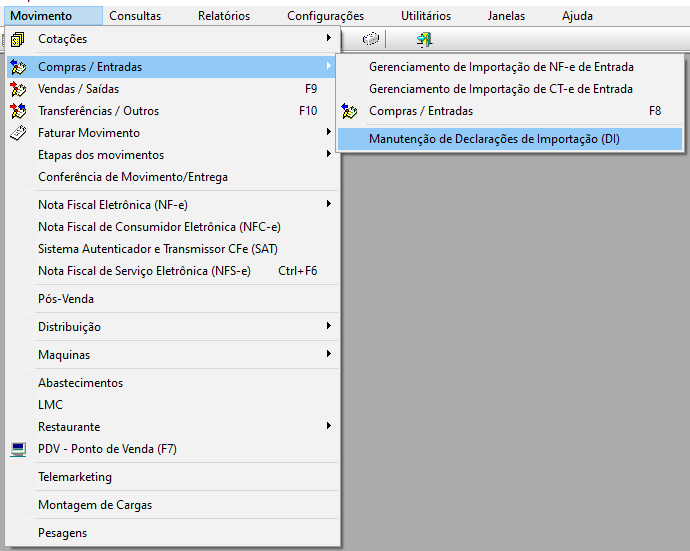
Task: Expand Nota Fiscal Eletrônica (NF-e) submenu
Action: tap(328, 205)
